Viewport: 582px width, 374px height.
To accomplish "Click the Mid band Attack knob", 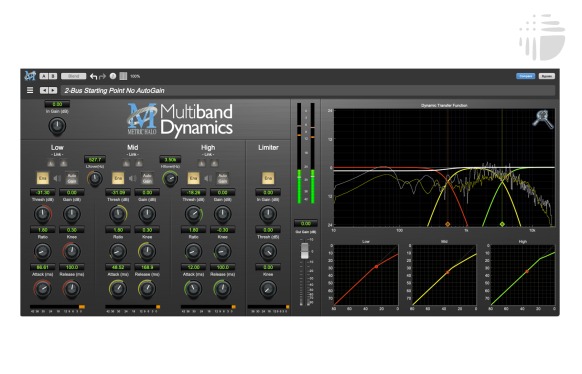I will click(118, 289).
